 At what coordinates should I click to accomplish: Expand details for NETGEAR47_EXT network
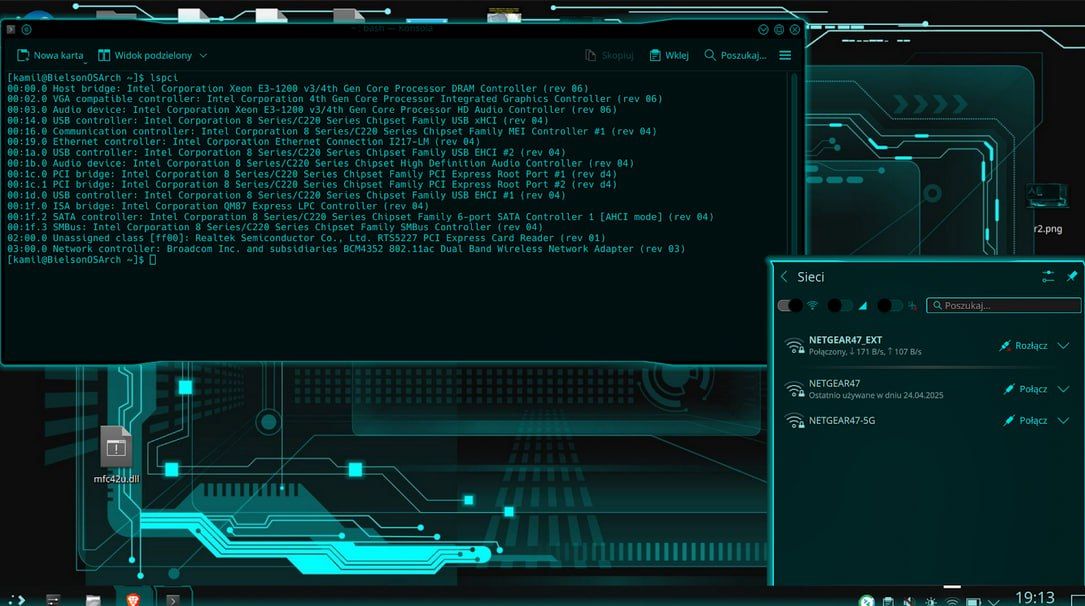[1064, 345]
